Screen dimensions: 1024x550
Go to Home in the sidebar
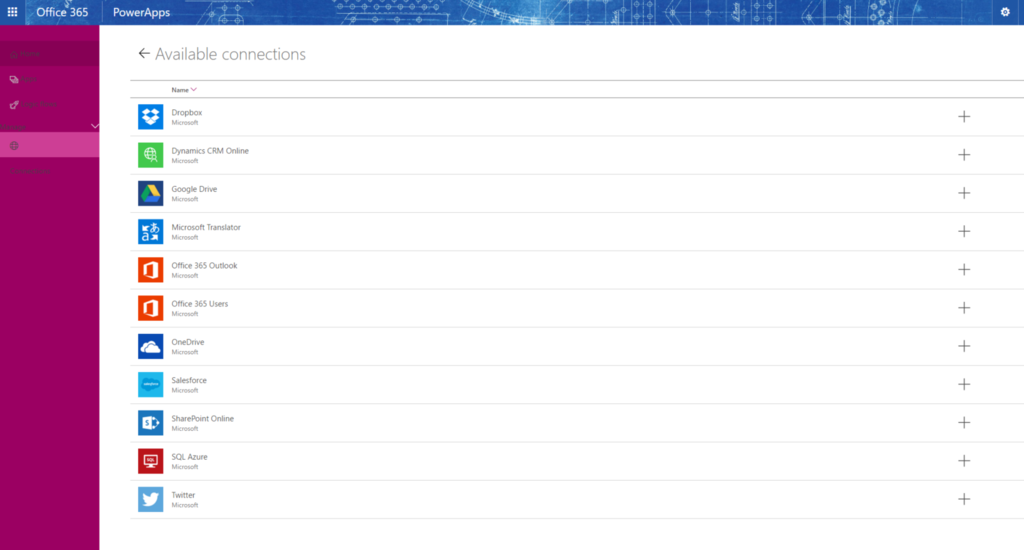point(49,54)
